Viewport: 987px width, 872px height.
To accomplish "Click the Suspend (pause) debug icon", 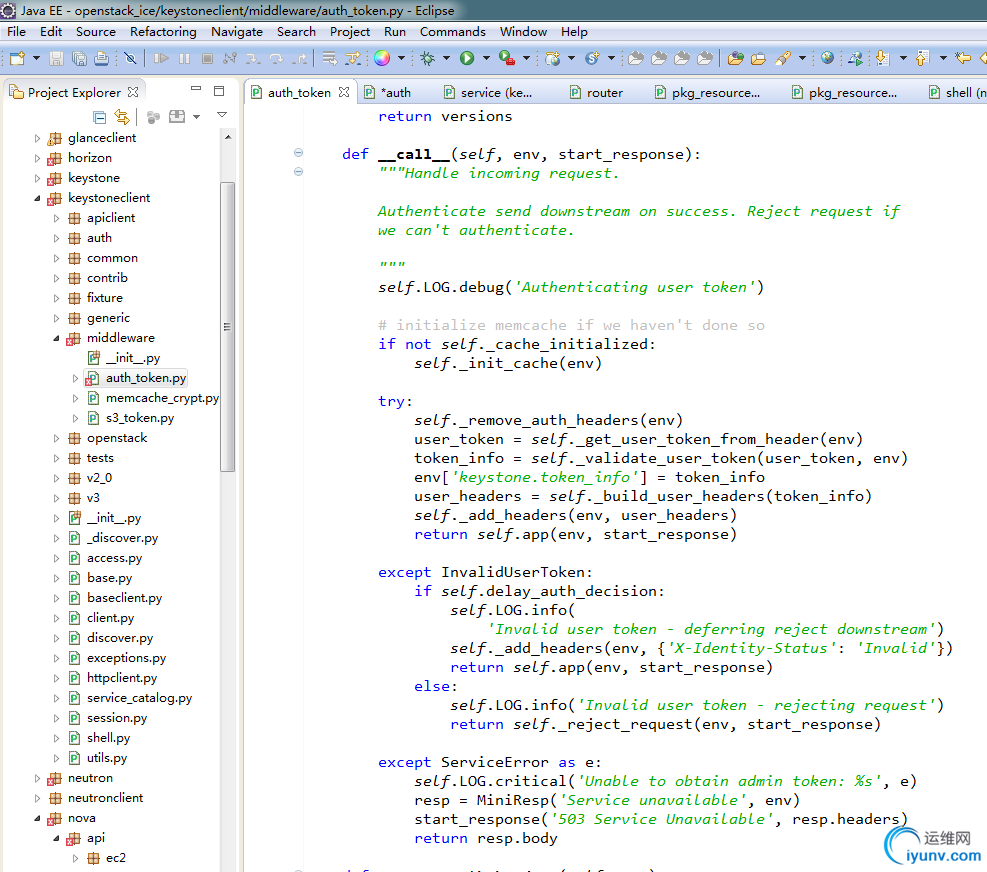I will click(x=184, y=59).
